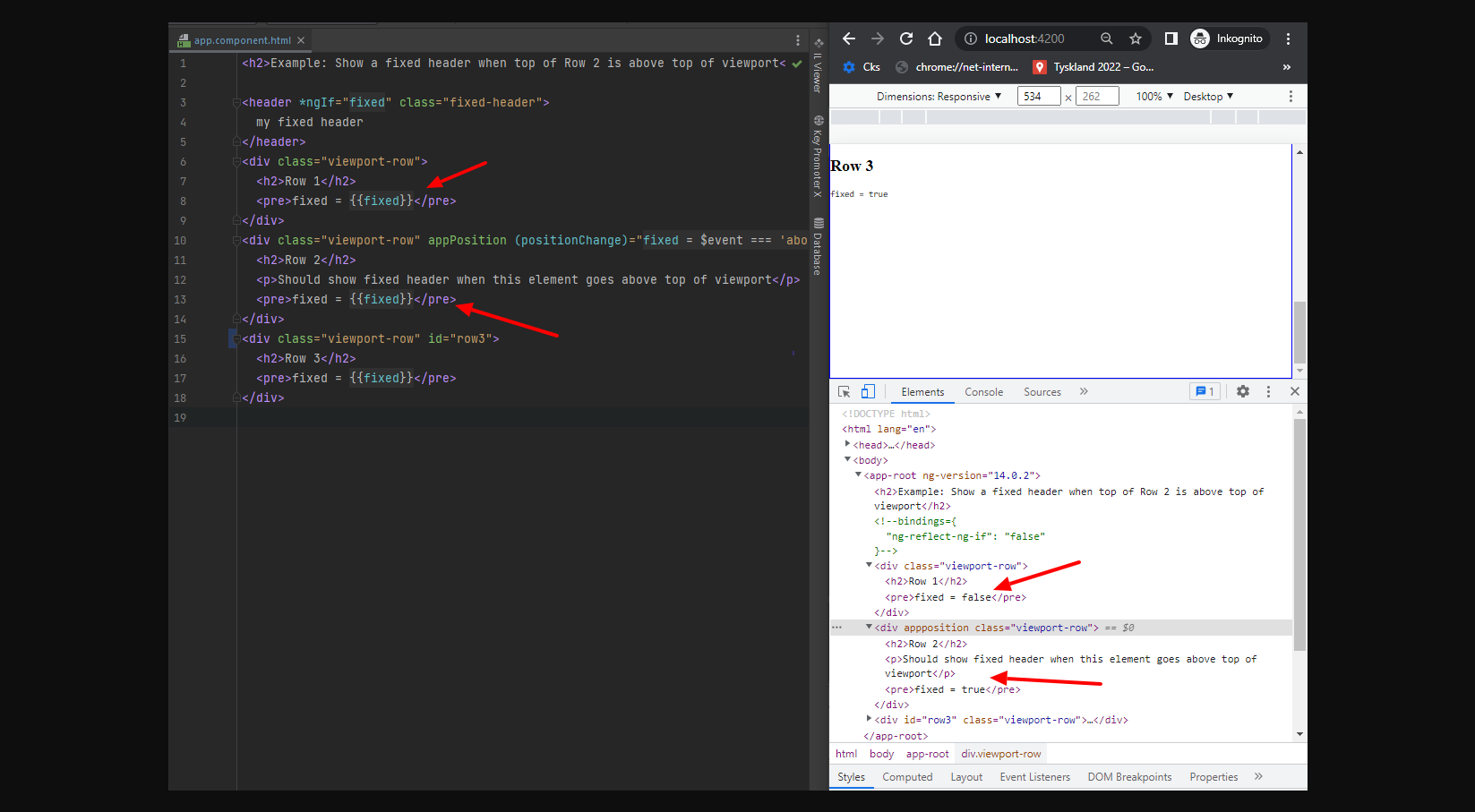Switch to the Console tab
1475x812 pixels.
[983, 391]
